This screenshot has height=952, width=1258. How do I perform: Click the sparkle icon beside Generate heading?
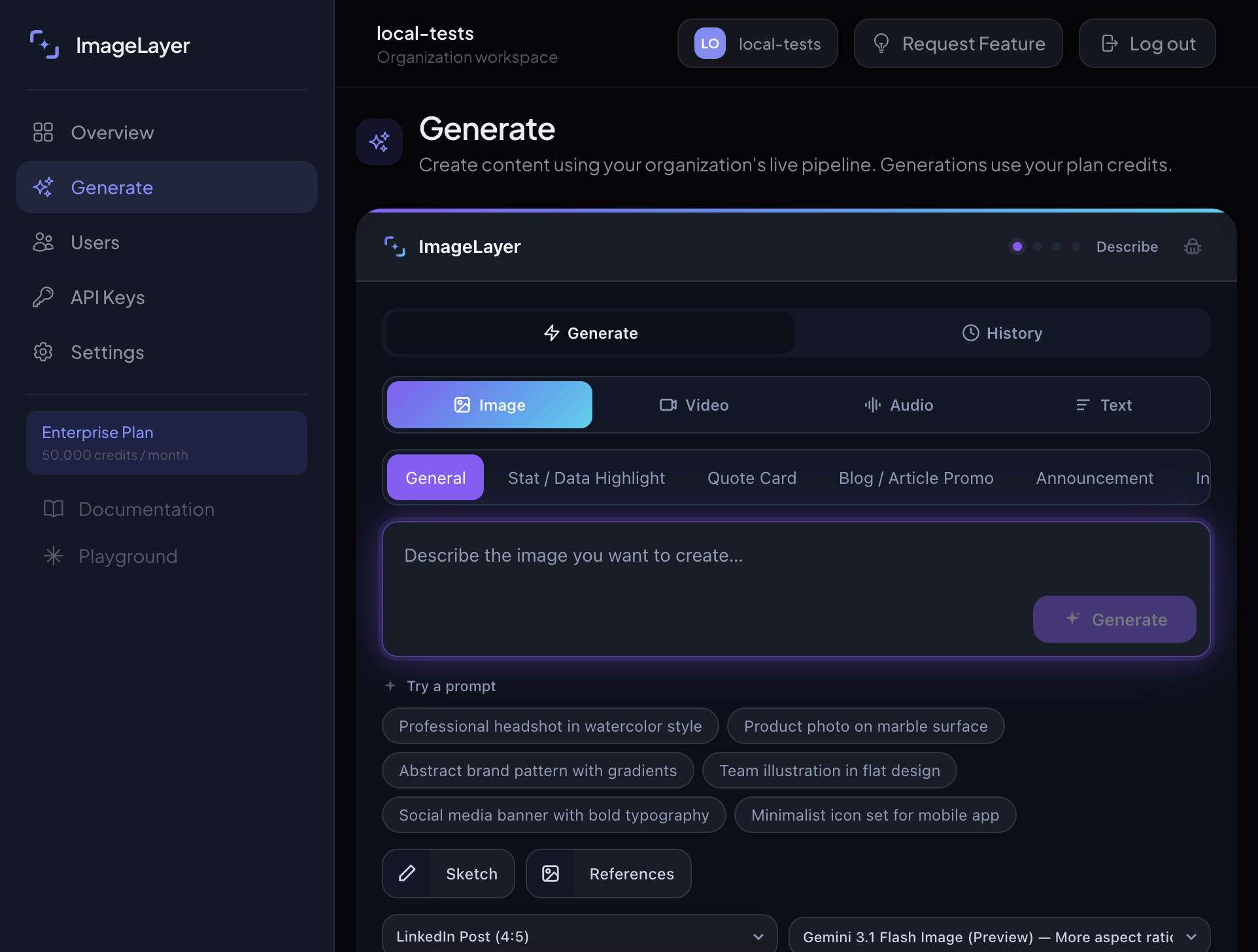click(x=379, y=142)
